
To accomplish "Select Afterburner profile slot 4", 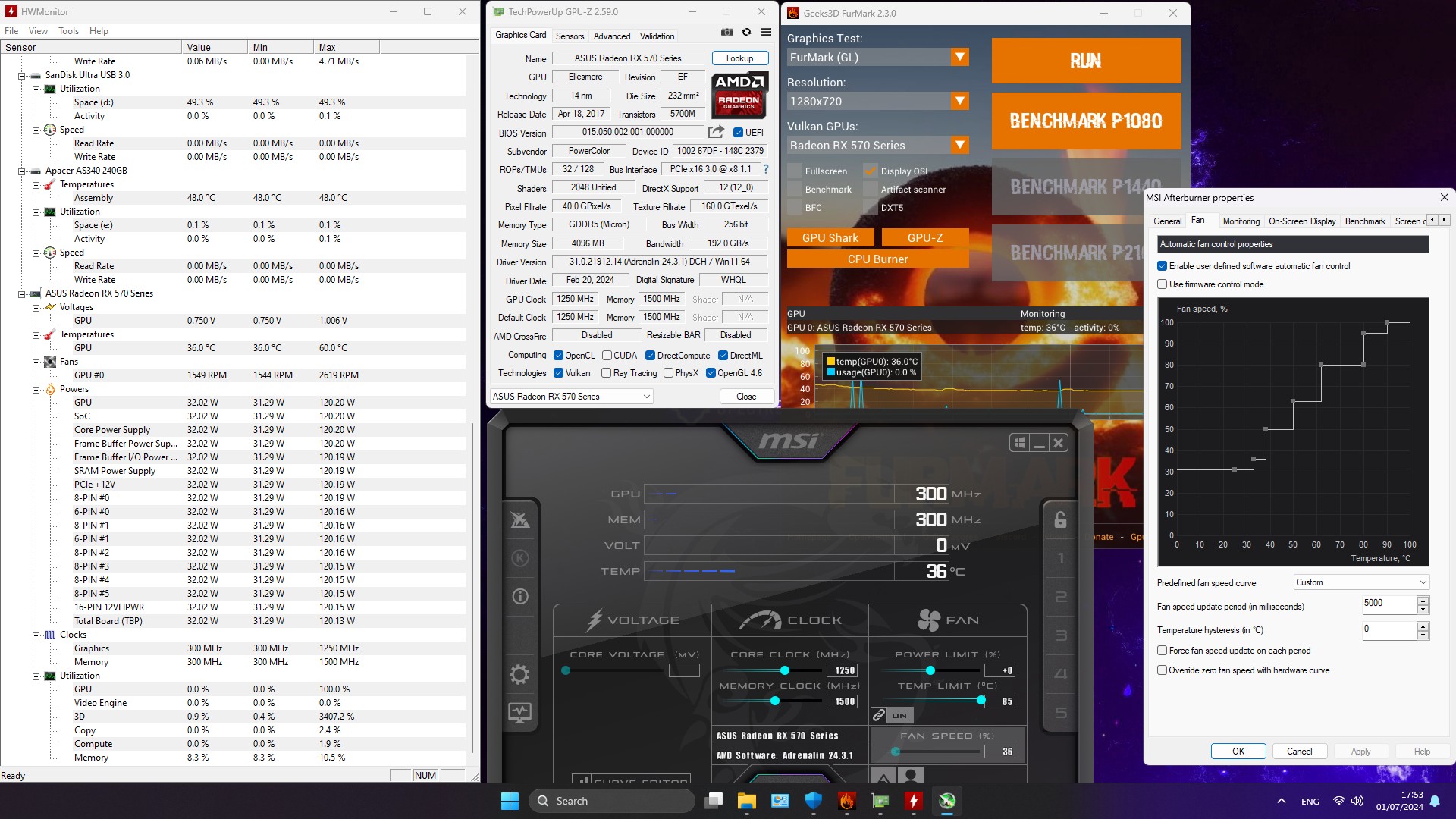I will click(x=1060, y=674).
